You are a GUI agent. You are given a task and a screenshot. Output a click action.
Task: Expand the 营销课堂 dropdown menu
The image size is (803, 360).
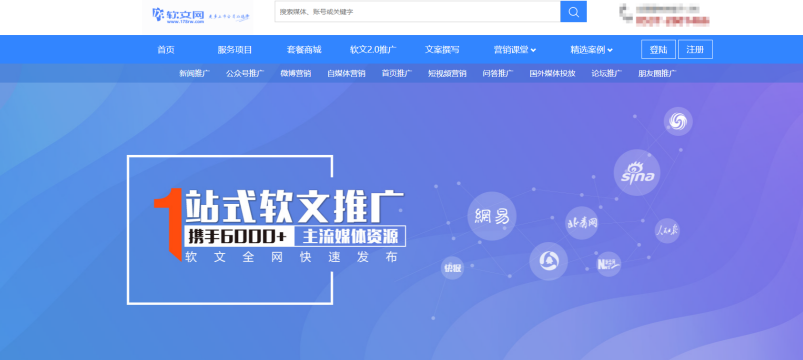tap(515, 50)
